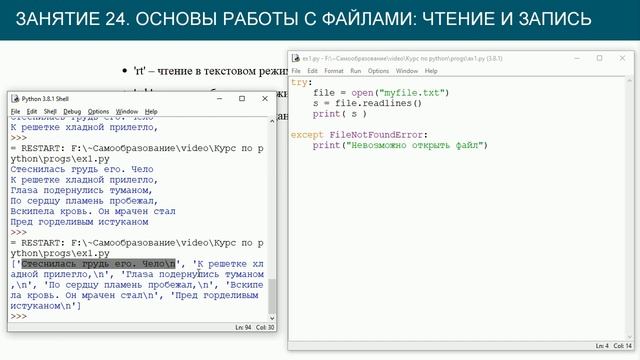This screenshot has width=640, height=360.
Task: Click 'Глаза подернулись туманом,' output line in Shell
Action: [82, 190]
